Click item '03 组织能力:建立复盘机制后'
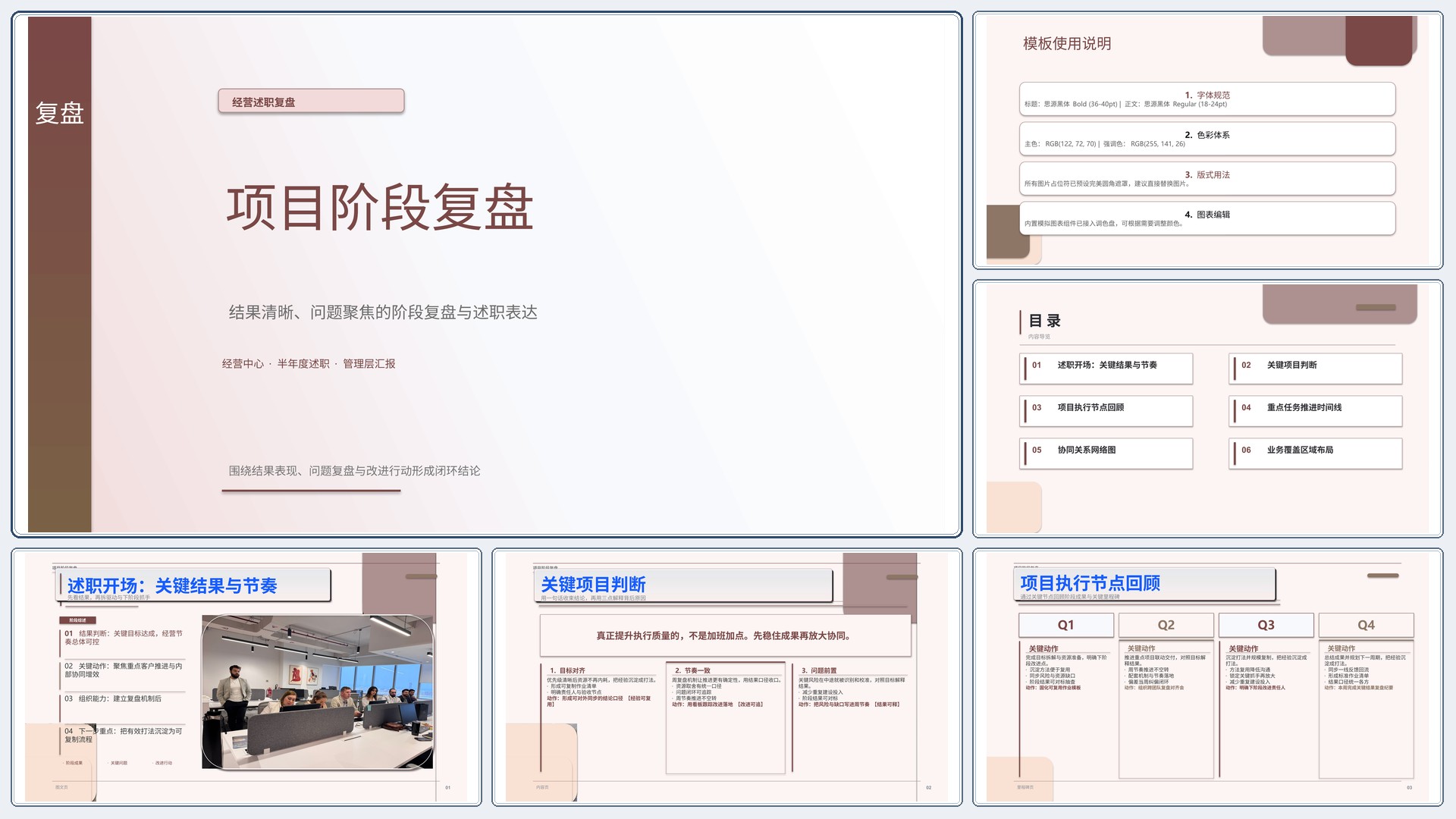Viewport: 1456px width, 819px height. pyautogui.click(x=113, y=698)
